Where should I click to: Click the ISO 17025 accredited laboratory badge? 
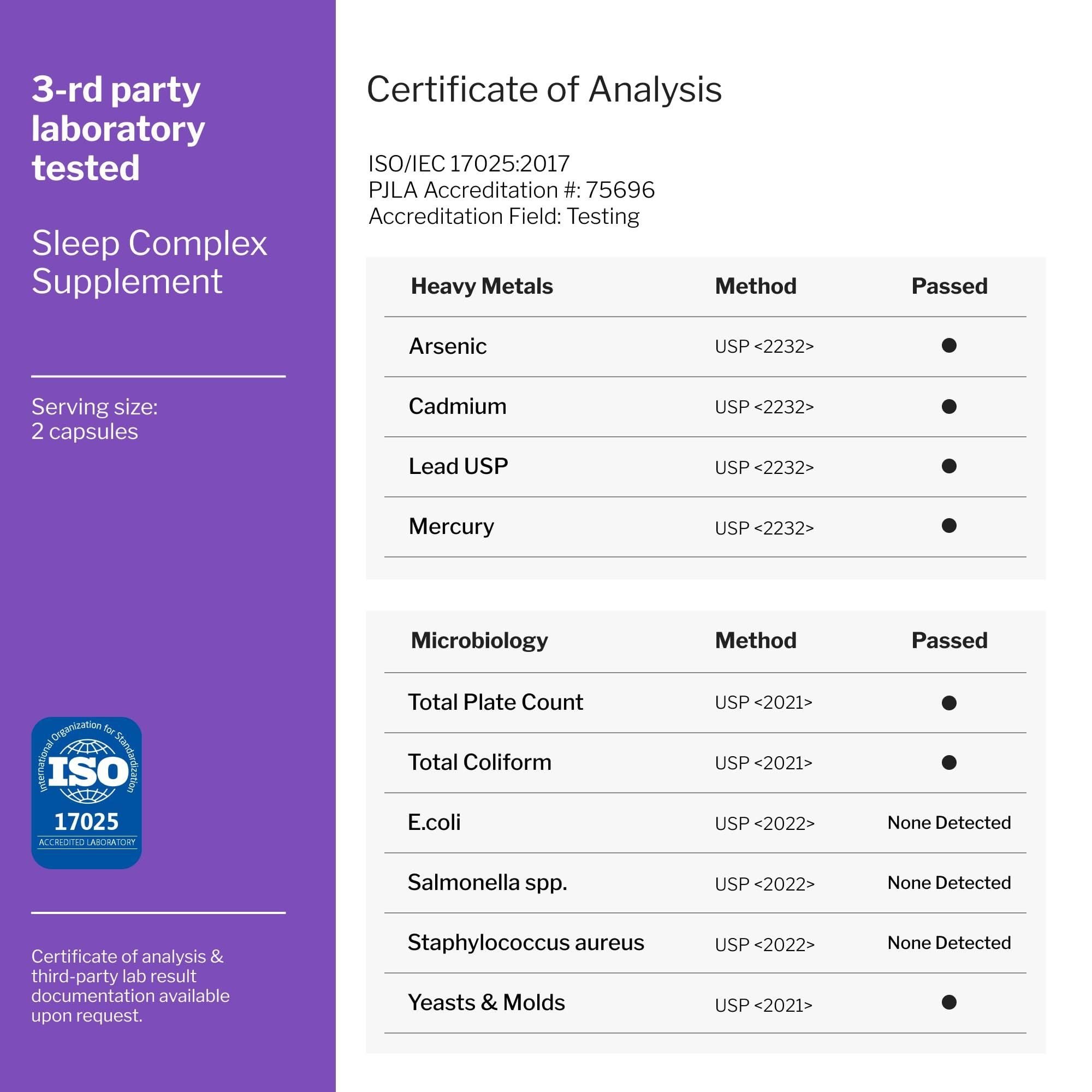pyautogui.click(x=86, y=792)
